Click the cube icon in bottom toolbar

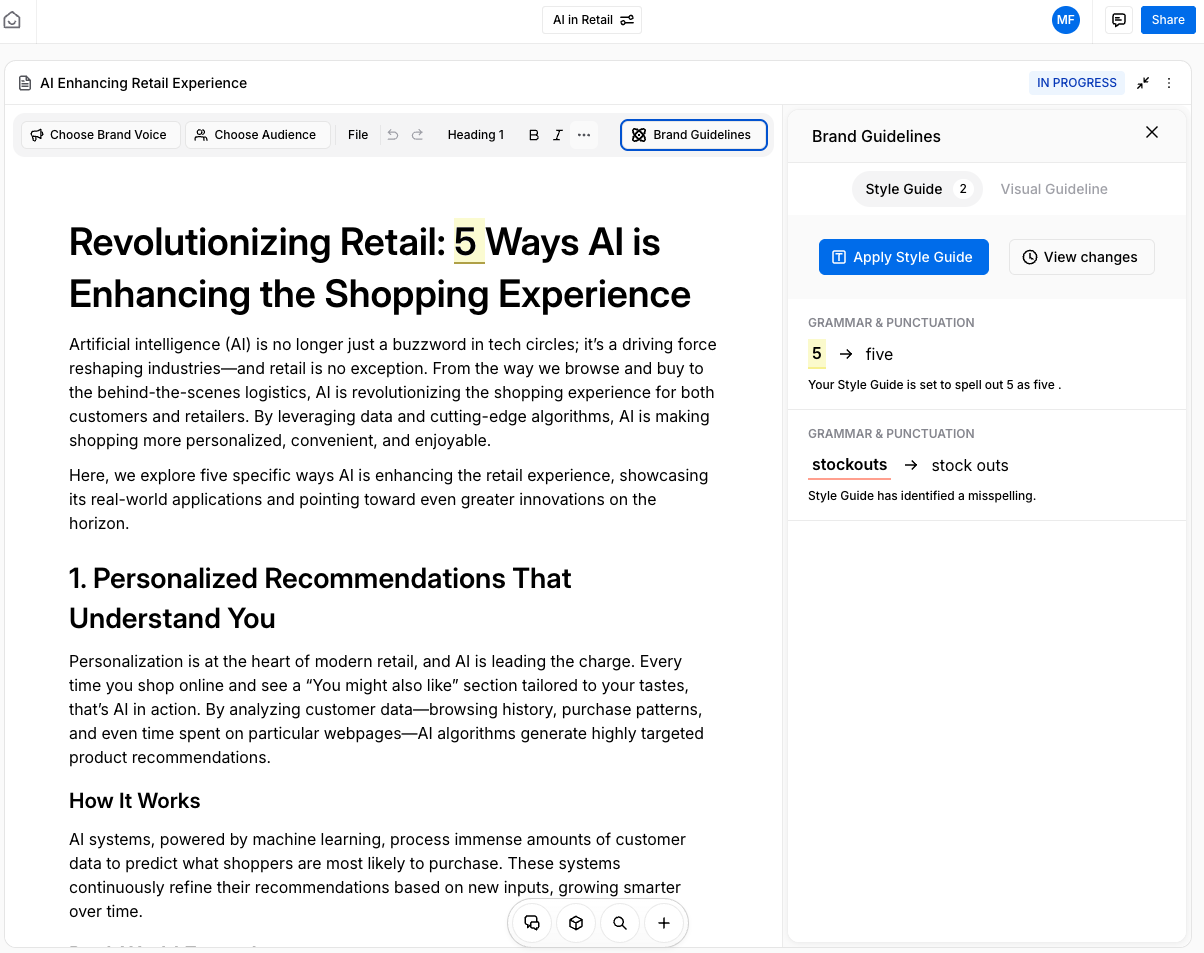(576, 923)
